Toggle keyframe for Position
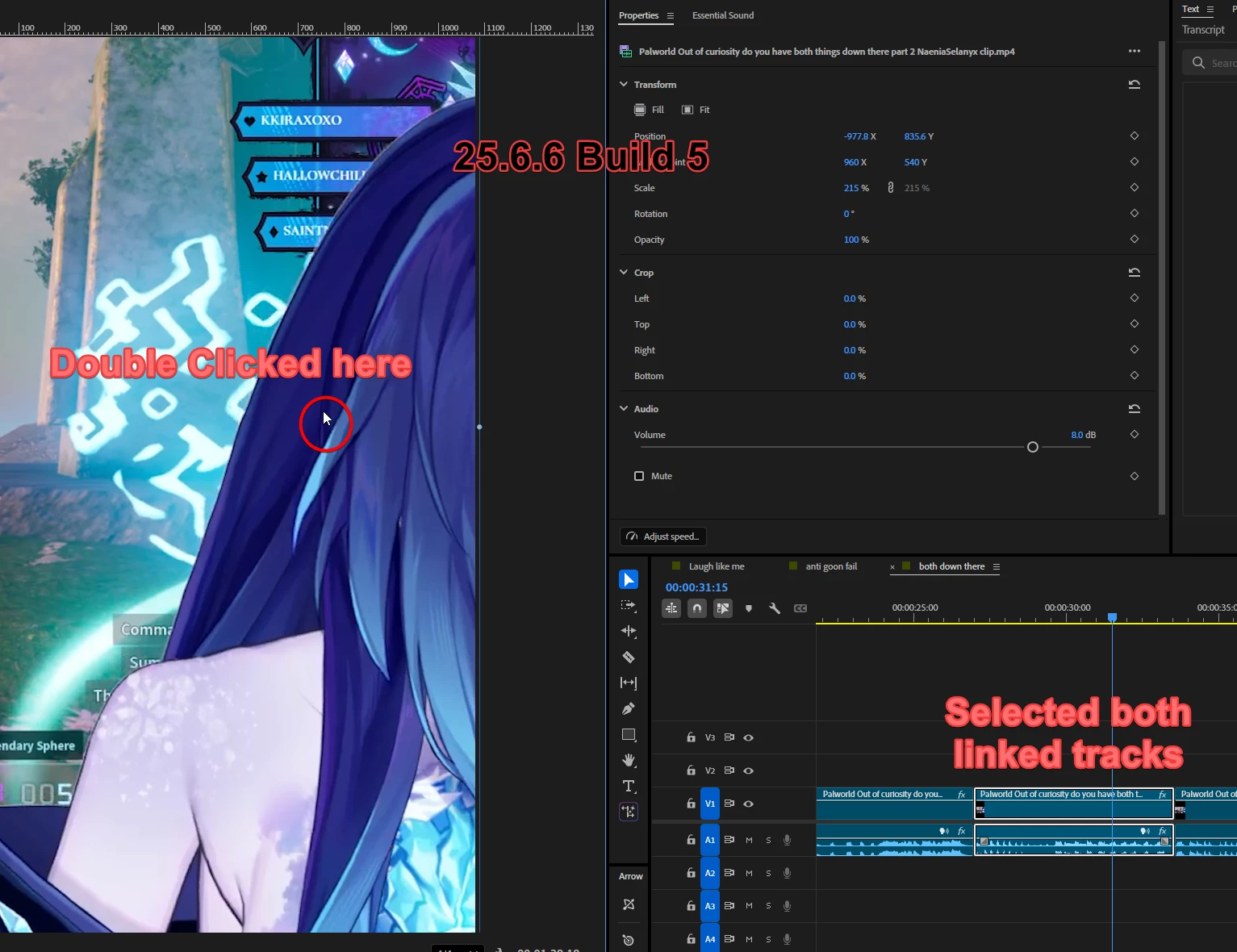 pyautogui.click(x=1134, y=136)
